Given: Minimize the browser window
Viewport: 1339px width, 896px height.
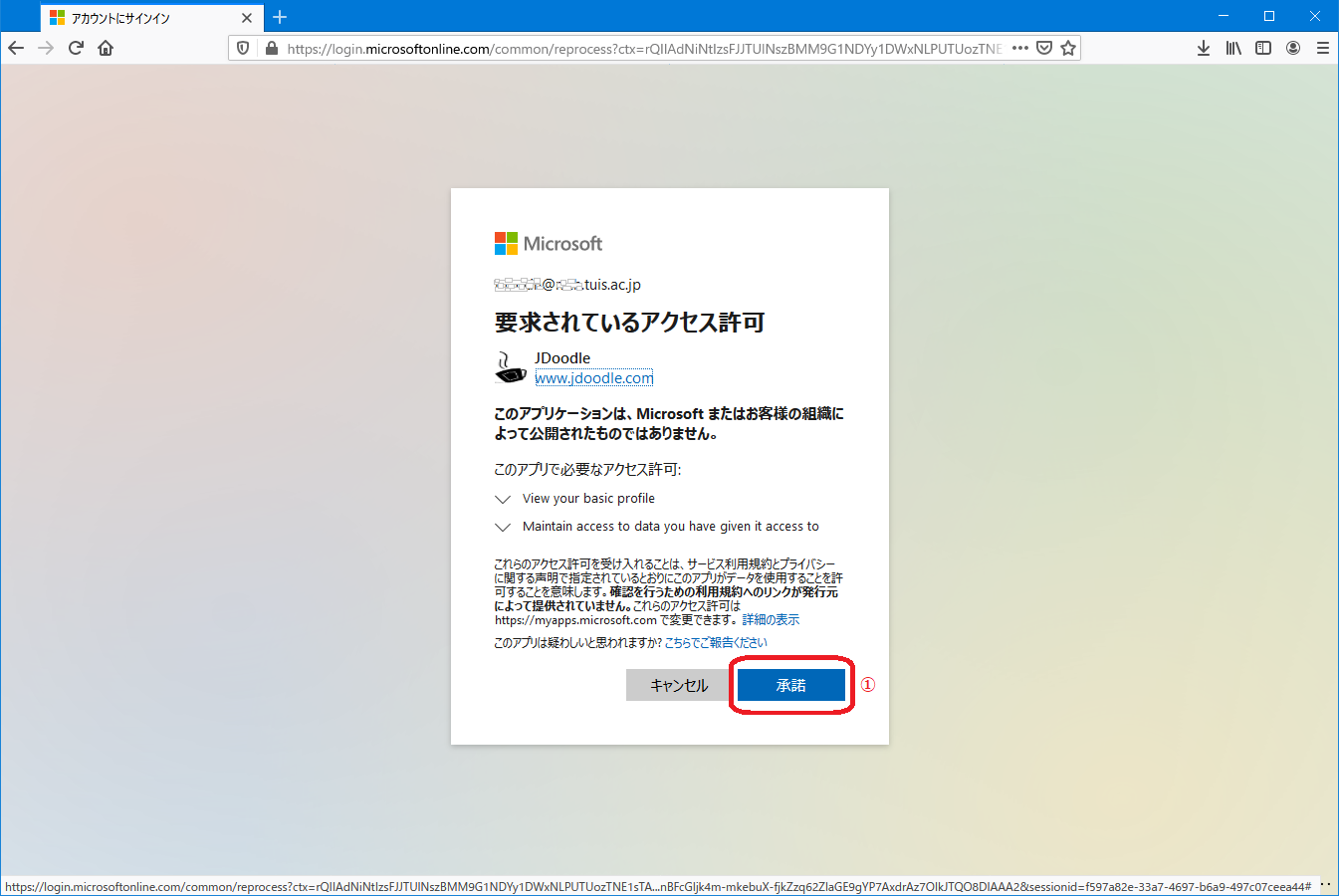Looking at the screenshot, I should point(1224,16).
